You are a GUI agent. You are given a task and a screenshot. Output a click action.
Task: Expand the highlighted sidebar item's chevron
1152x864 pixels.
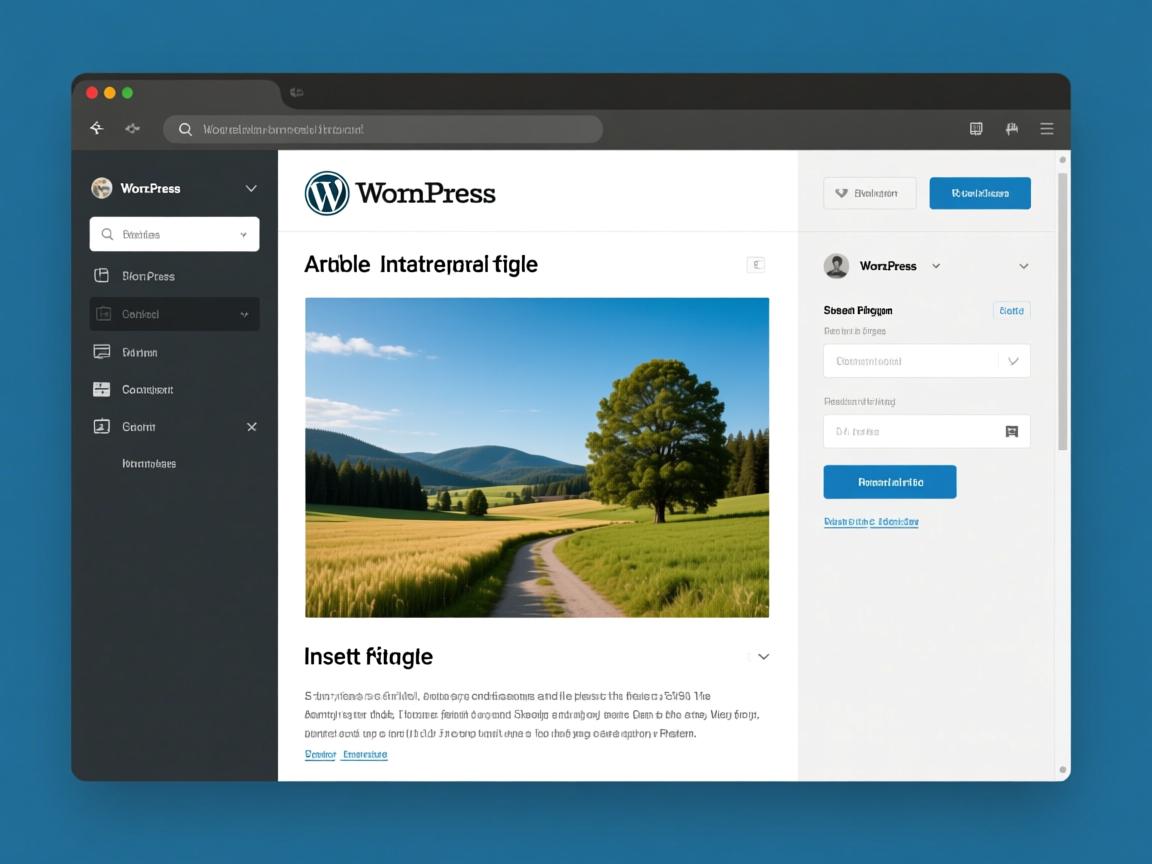[x=244, y=314]
